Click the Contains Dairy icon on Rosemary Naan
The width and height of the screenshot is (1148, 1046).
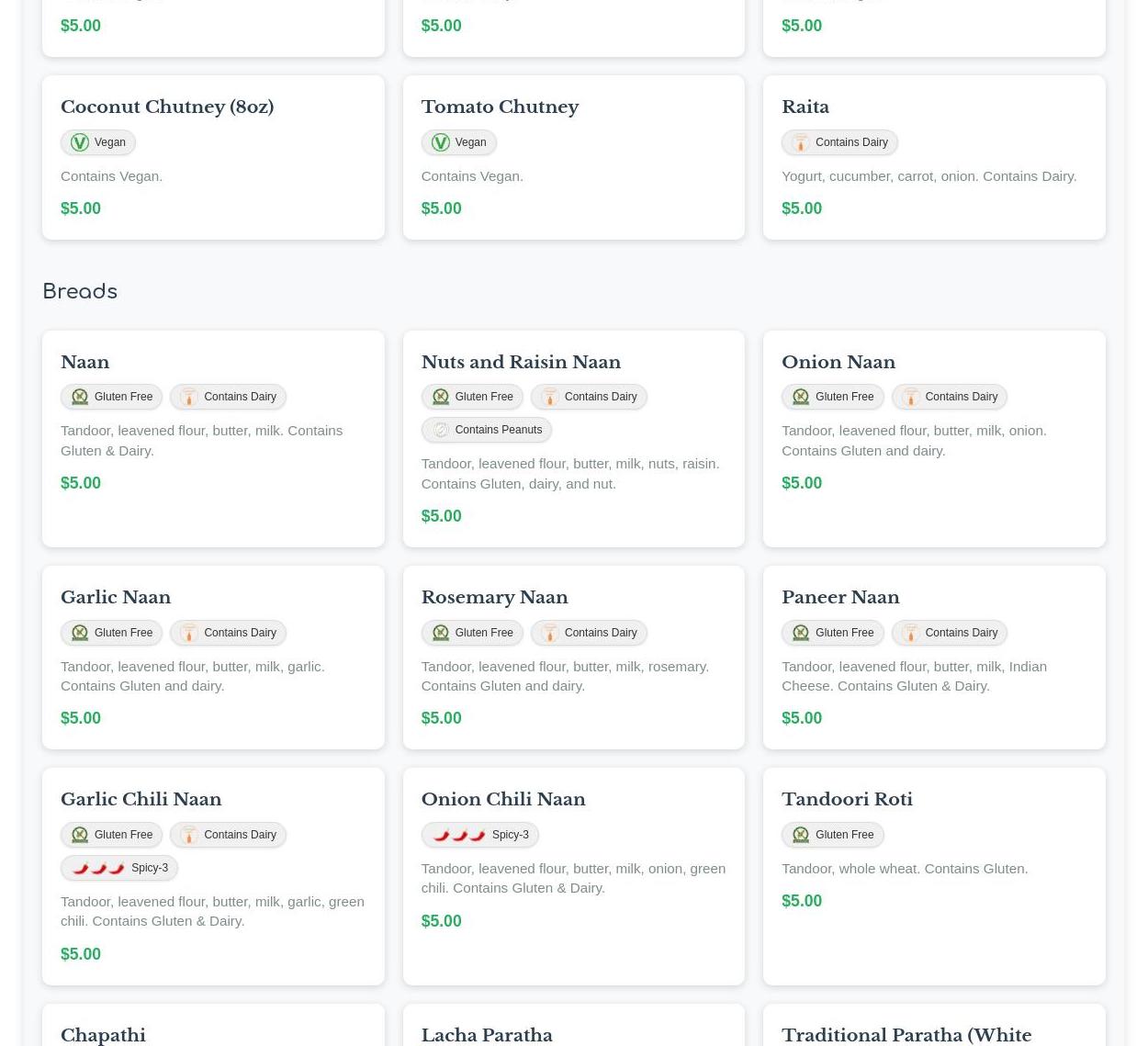point(549,633)
